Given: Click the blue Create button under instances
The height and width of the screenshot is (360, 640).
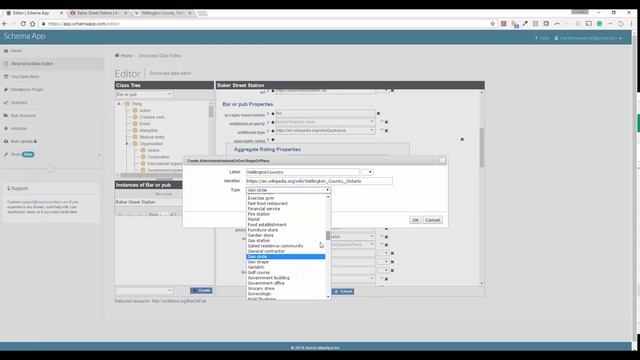Looking at the screenshot, I should pyautogui.click(x=201, y=290).
